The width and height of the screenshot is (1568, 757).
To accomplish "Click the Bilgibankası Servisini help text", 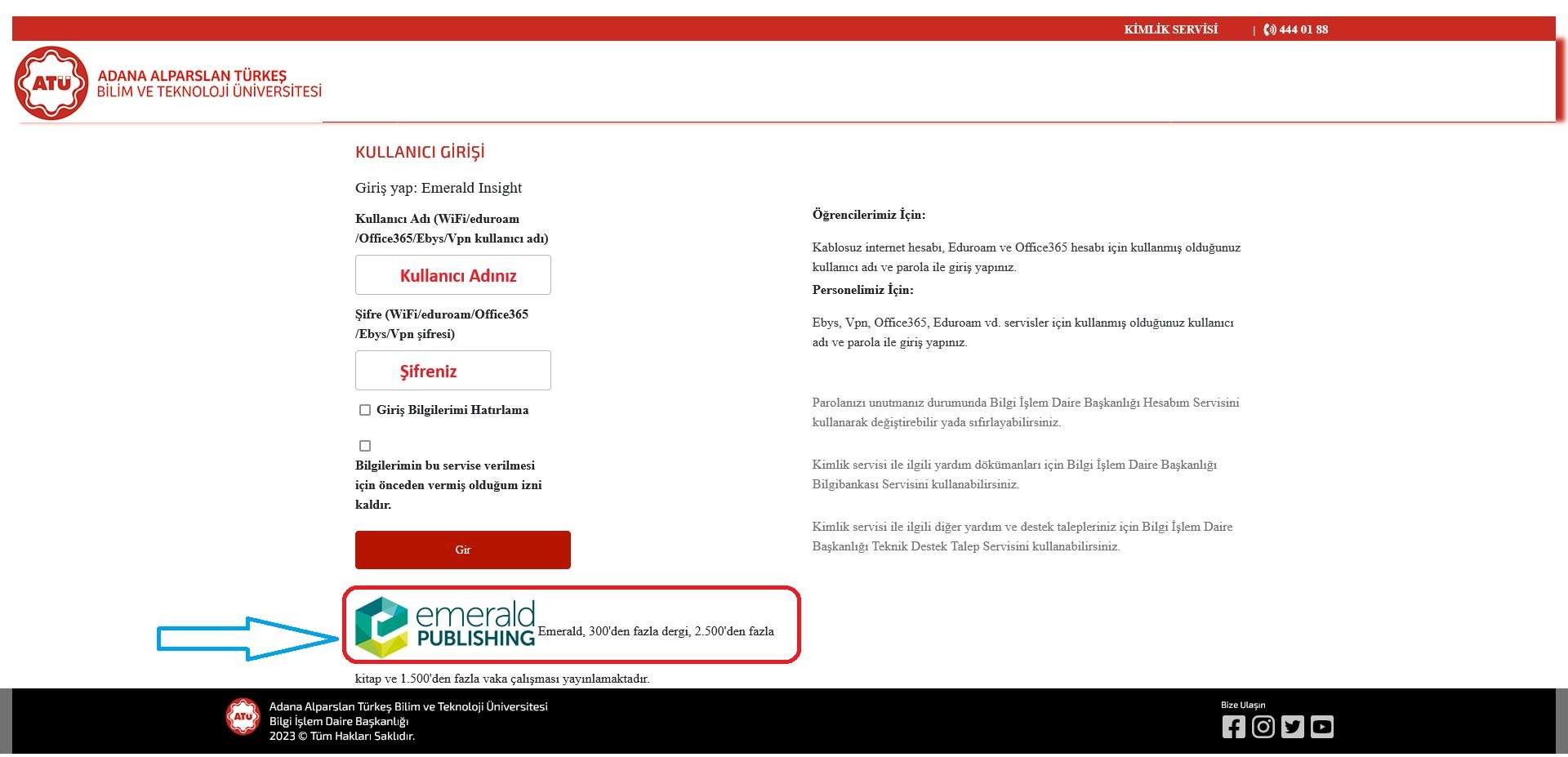I will (1014, 474).
